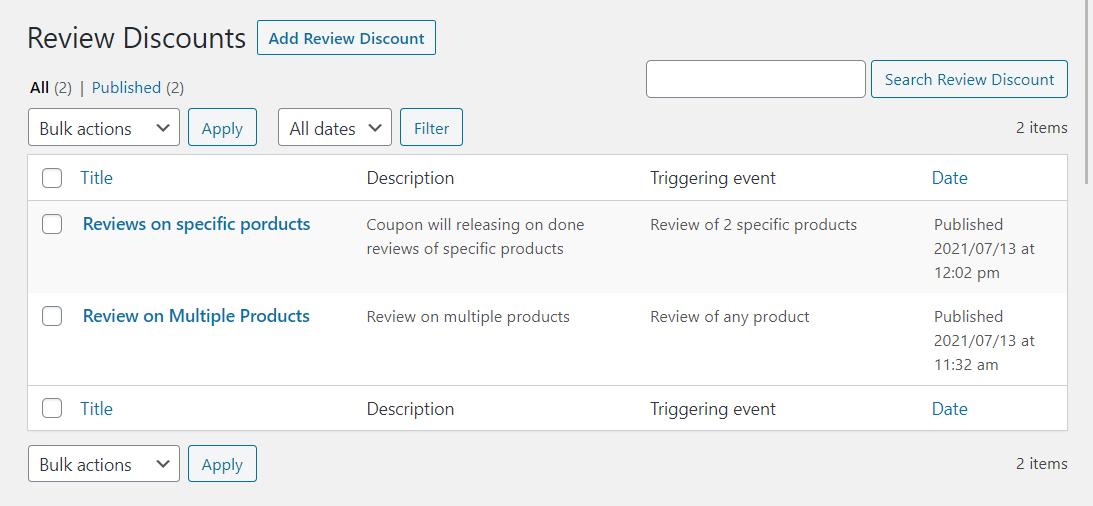Sort by the Date column header
1093x506 pixels.
(949, 178)
